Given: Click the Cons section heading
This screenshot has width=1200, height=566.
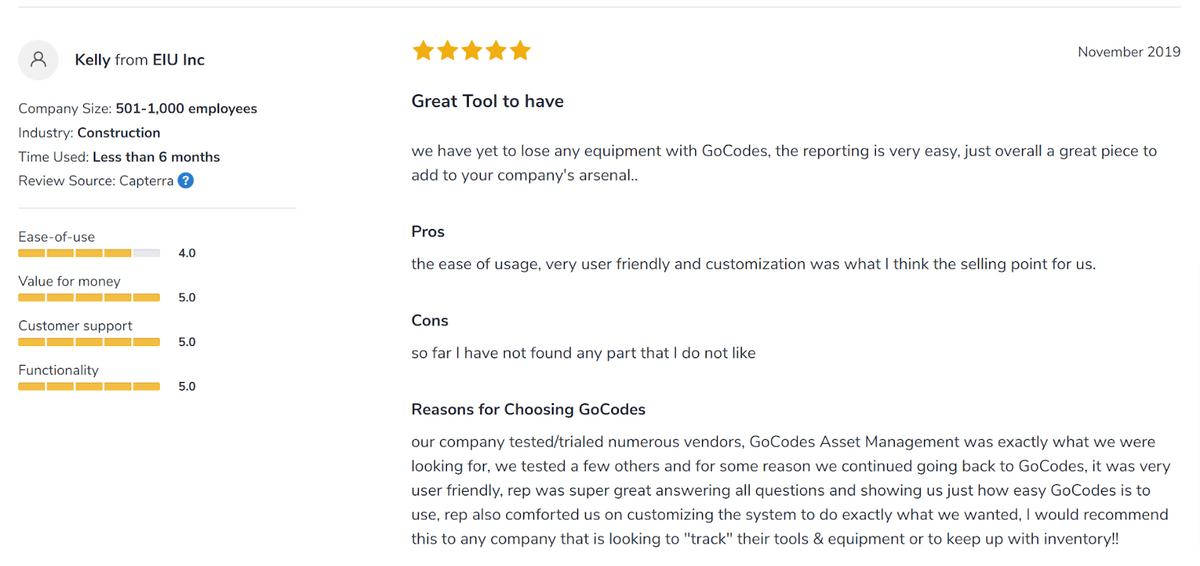Looking at the screenshot, I should [x=430, y=320].
